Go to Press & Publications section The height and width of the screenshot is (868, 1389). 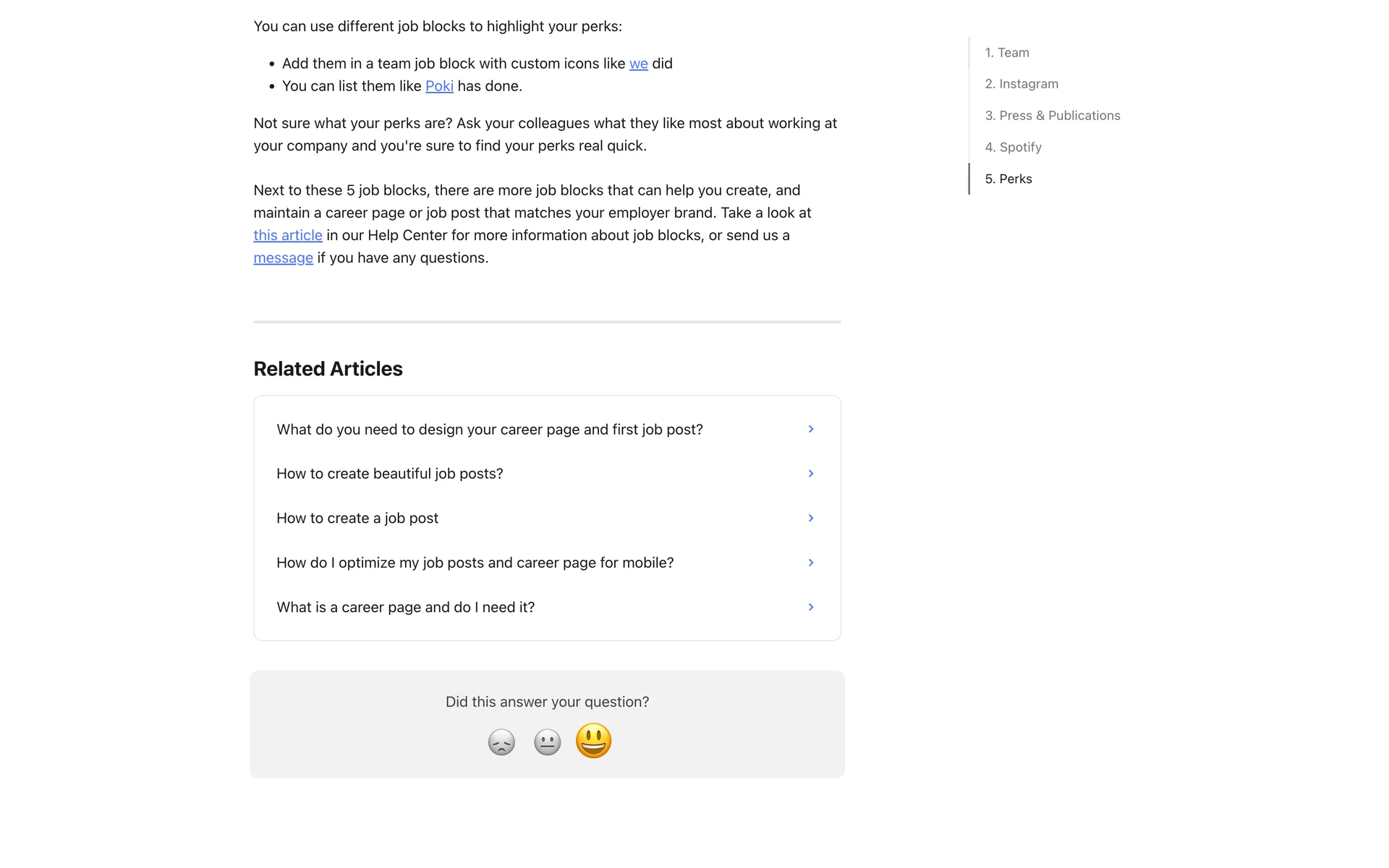pos(1052,116)
